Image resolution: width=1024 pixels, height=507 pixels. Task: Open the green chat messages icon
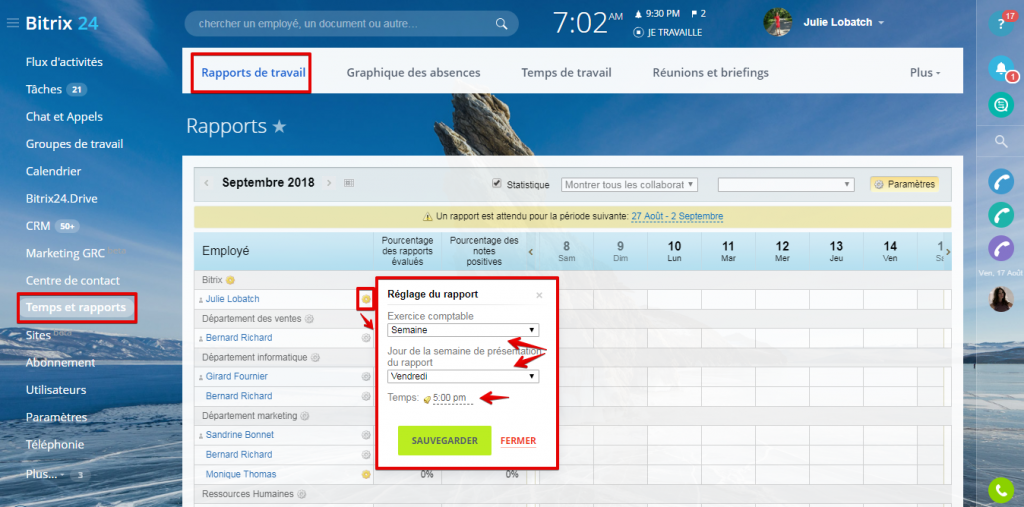click(x=1000, y=105)
